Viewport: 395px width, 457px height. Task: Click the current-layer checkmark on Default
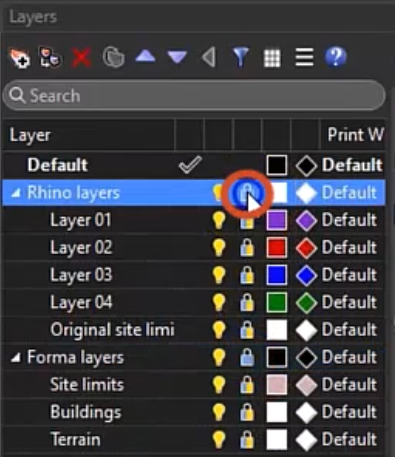[190, 165]
